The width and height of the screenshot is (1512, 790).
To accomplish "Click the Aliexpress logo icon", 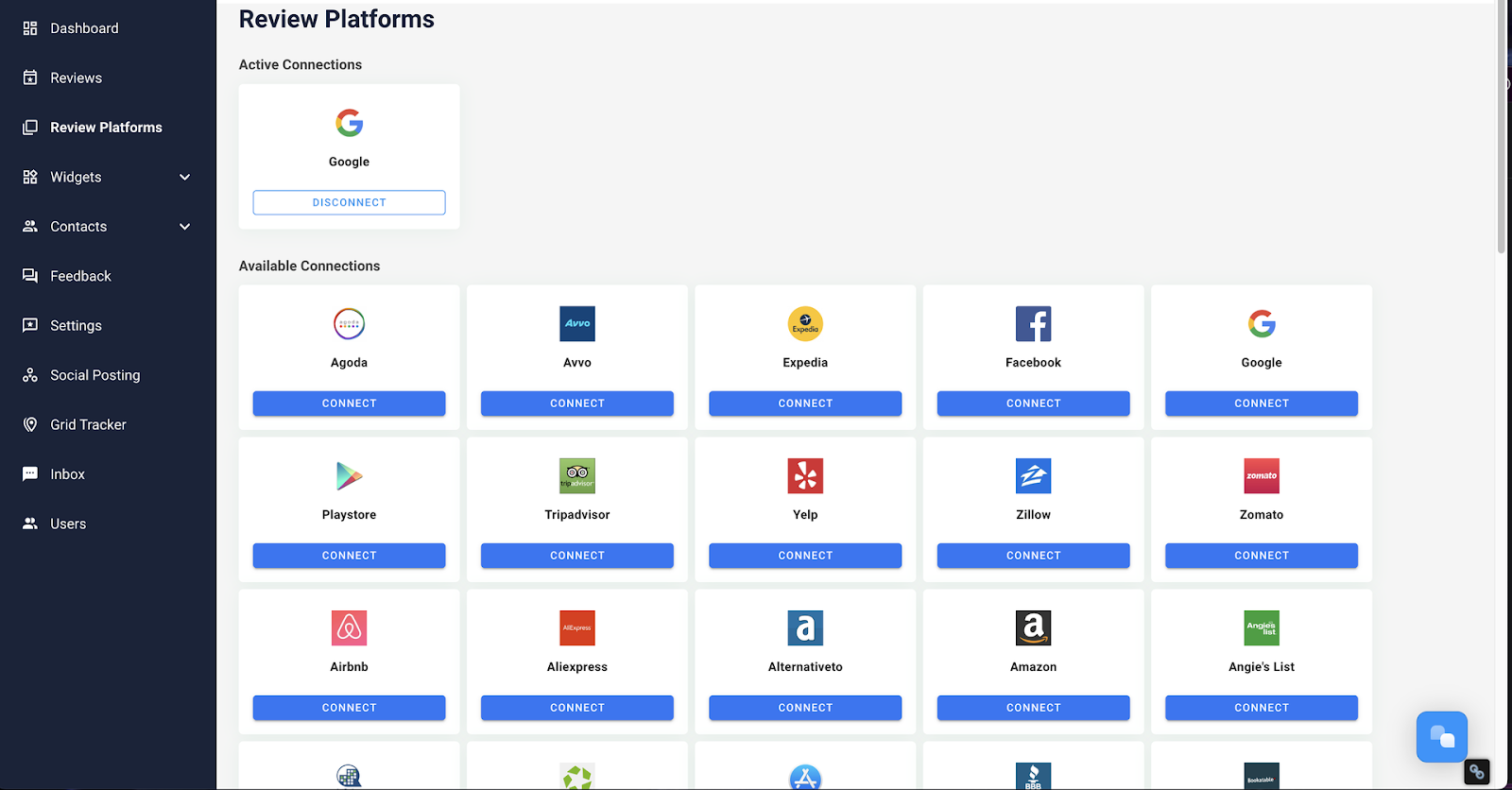I will pyautogui.click(x=577, y=628).
